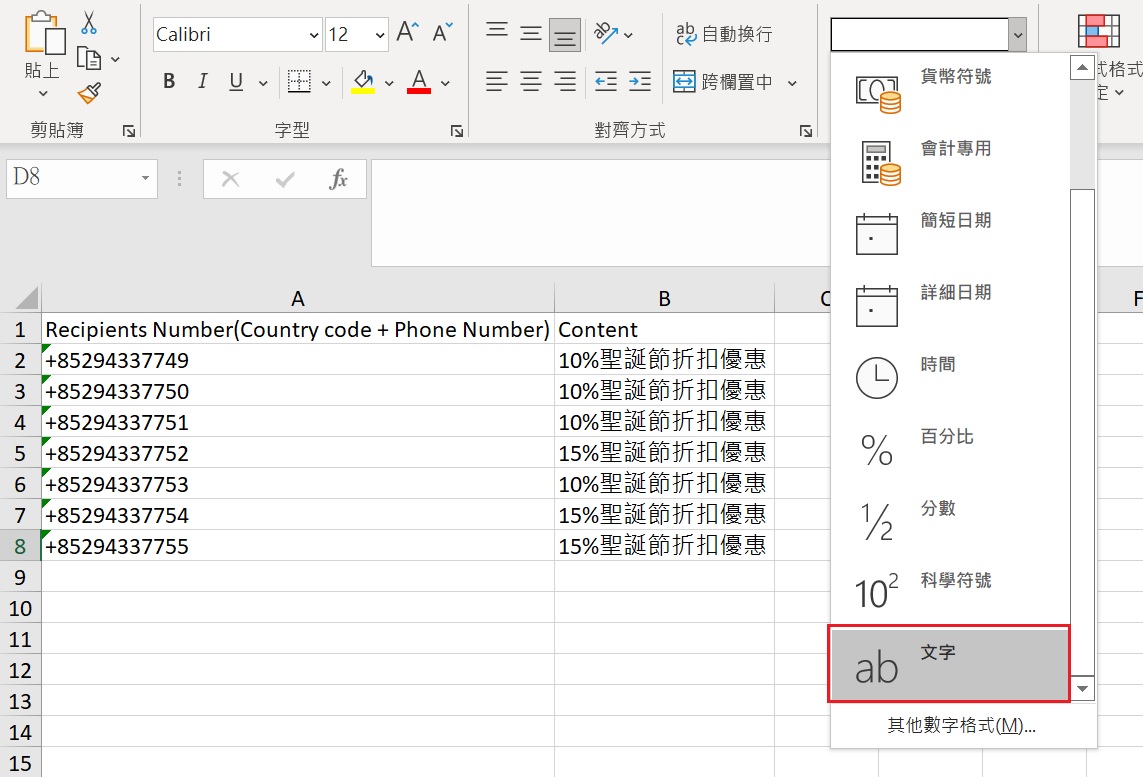Screen dimensions: 1143x777
Task: Open the font size dropdown
Action: coord(380,35)
